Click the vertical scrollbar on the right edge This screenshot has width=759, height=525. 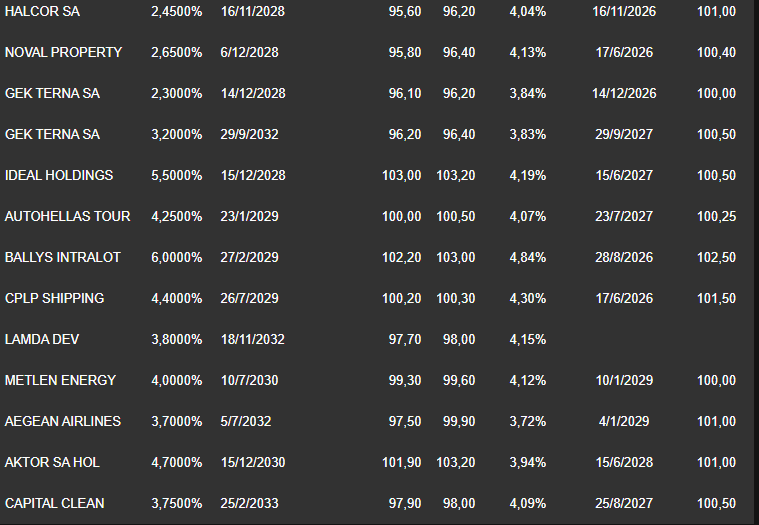756,262
